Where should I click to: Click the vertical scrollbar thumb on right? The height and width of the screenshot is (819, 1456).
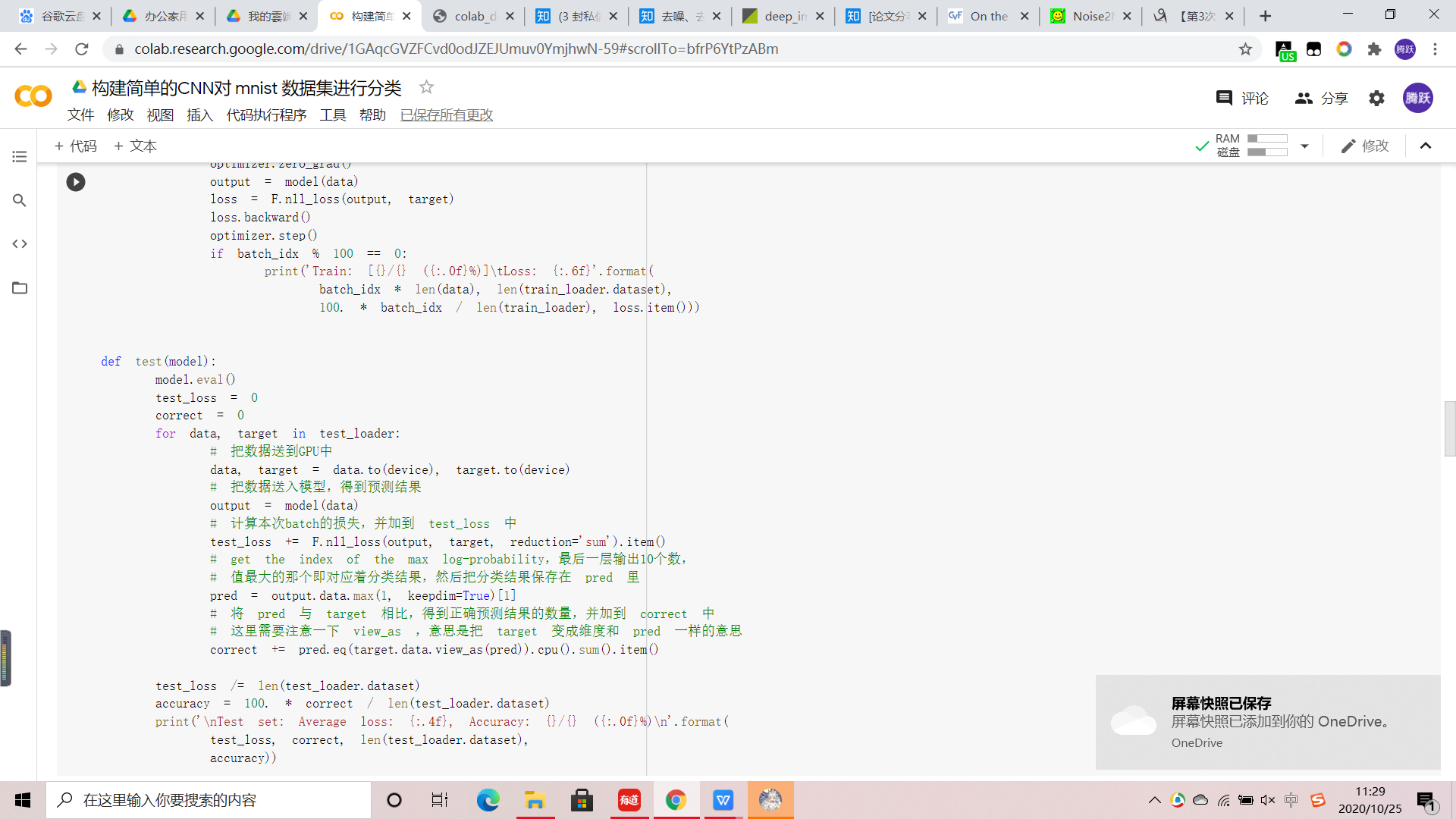point(1449,428)
